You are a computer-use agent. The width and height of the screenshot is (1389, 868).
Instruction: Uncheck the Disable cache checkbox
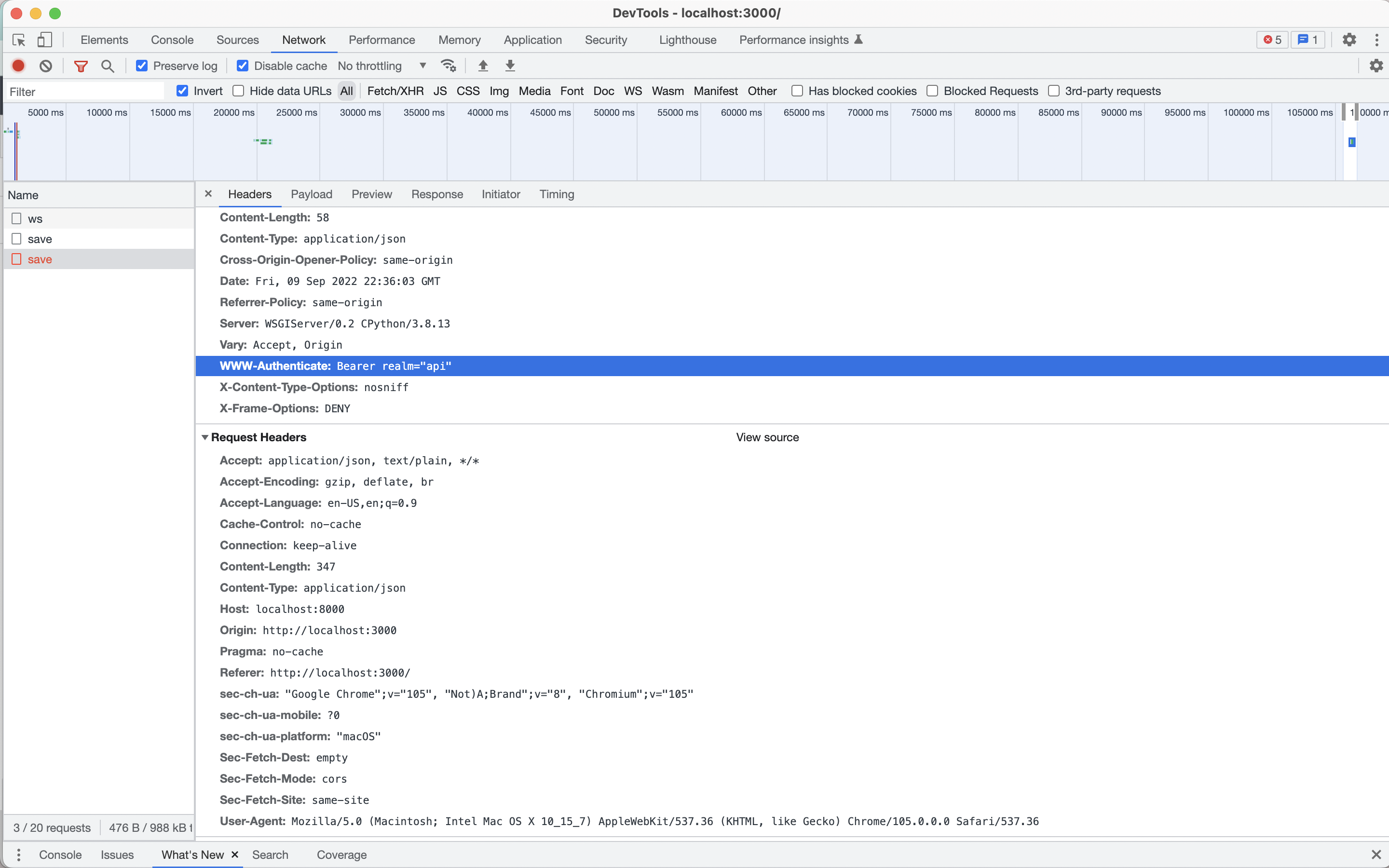(243, 66)
